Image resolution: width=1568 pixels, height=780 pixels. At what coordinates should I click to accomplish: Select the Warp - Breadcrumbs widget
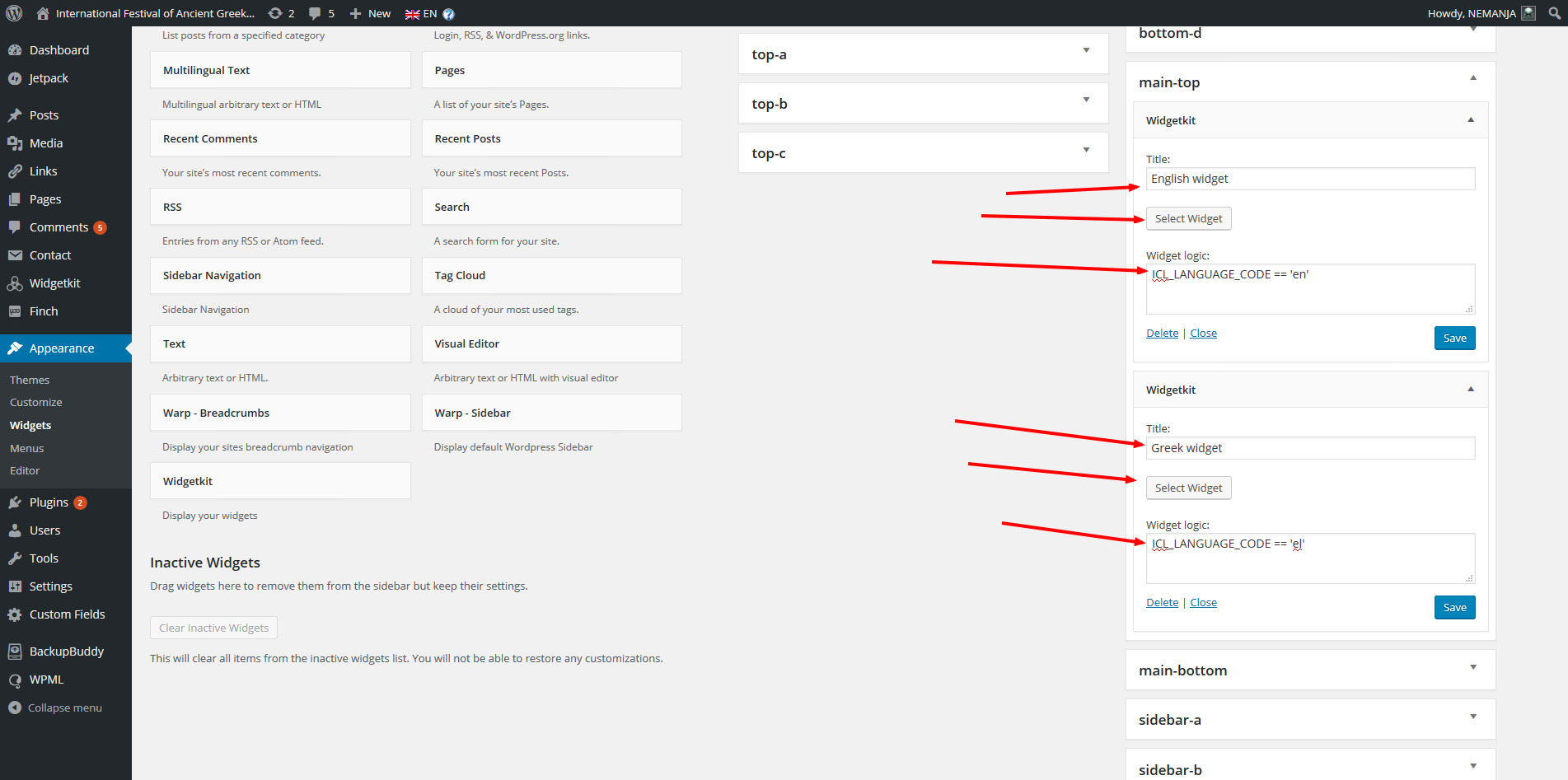280,413
